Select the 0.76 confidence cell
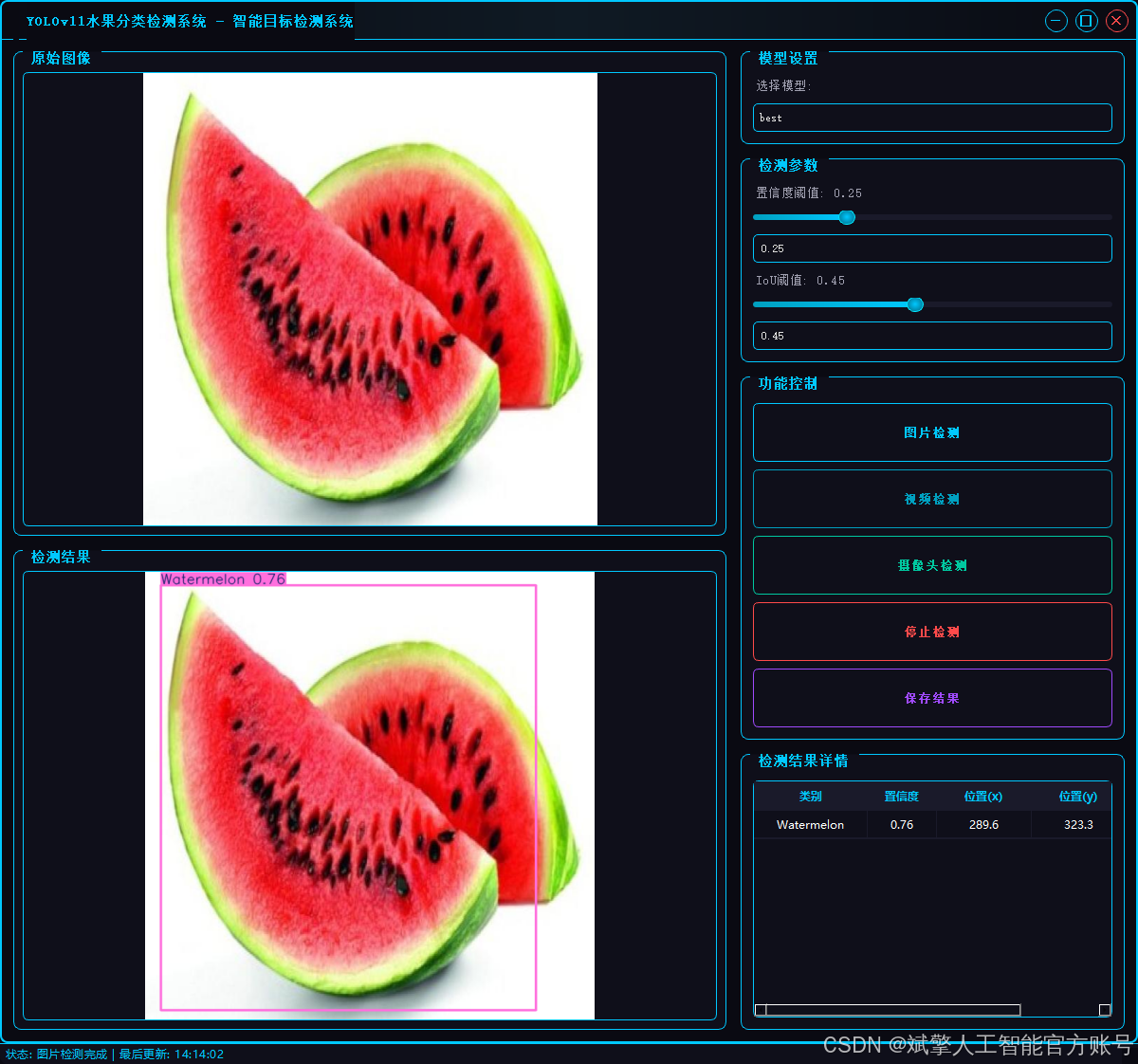This screenshot has height=1064, width=1138. point(902,825)
